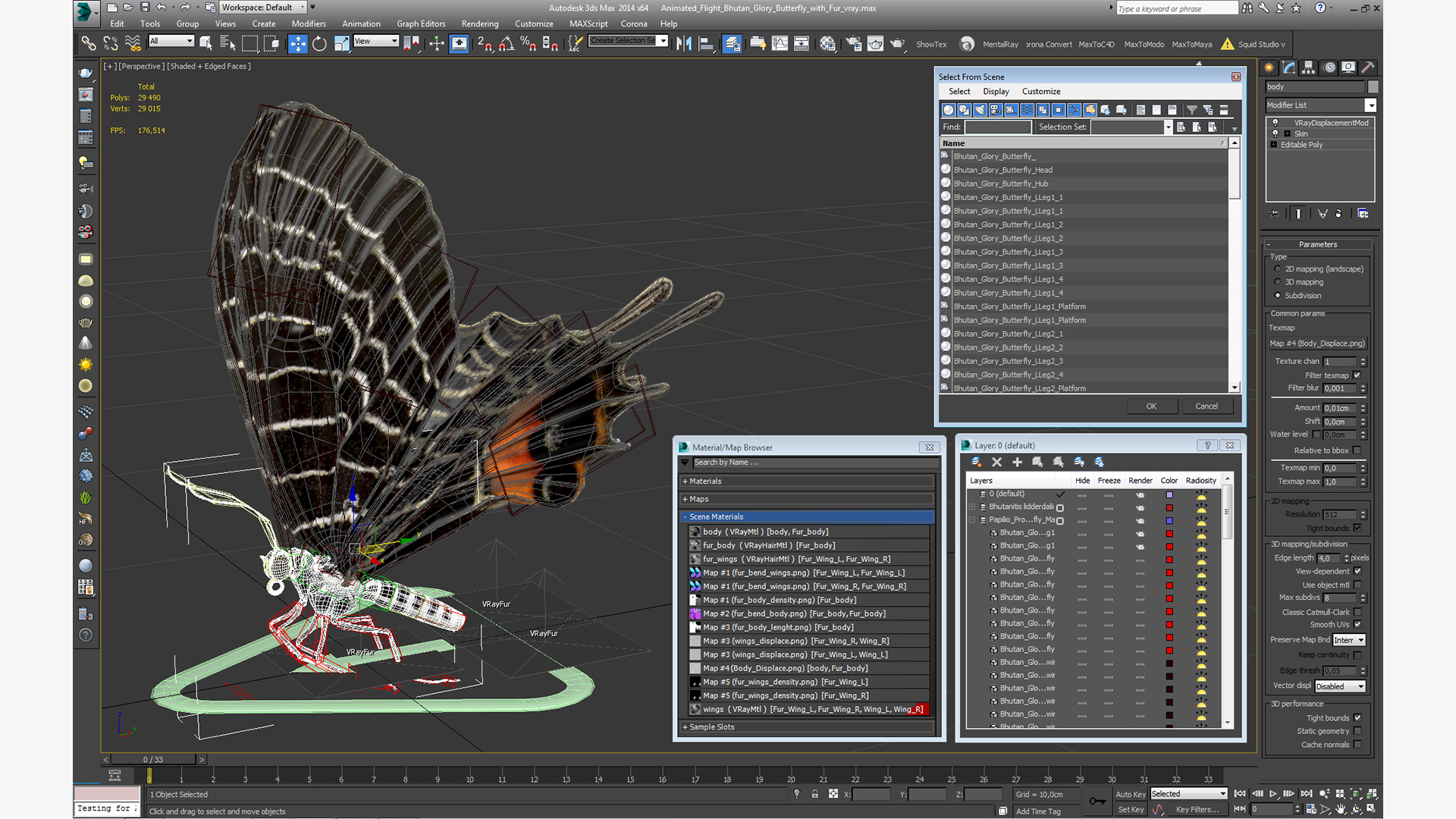Enable Classic Catmull-Clark checkbox
Screen dimensions: 1456x819
pos(1357,612)
